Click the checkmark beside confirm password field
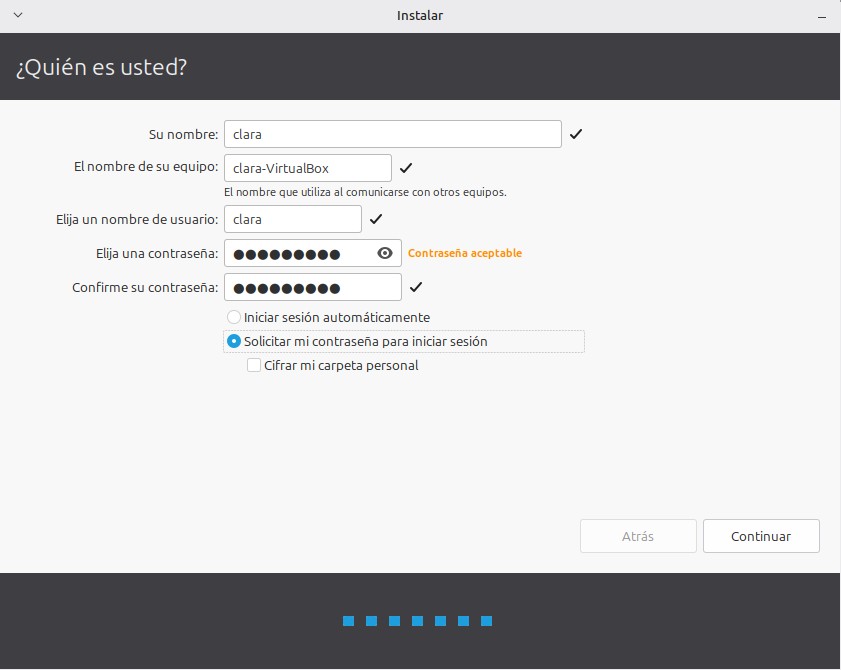Viewport: 841px width, 670px height. (x=416, y=288)
